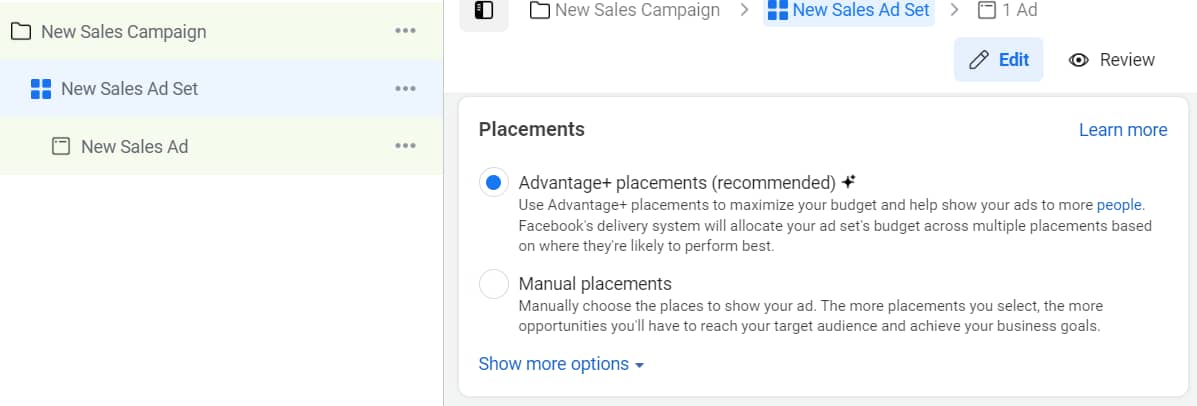Image resolution: width=1197 pixels, height=406 pixels.
Task: Switch to Review mode
Action: click(1112, 60)
